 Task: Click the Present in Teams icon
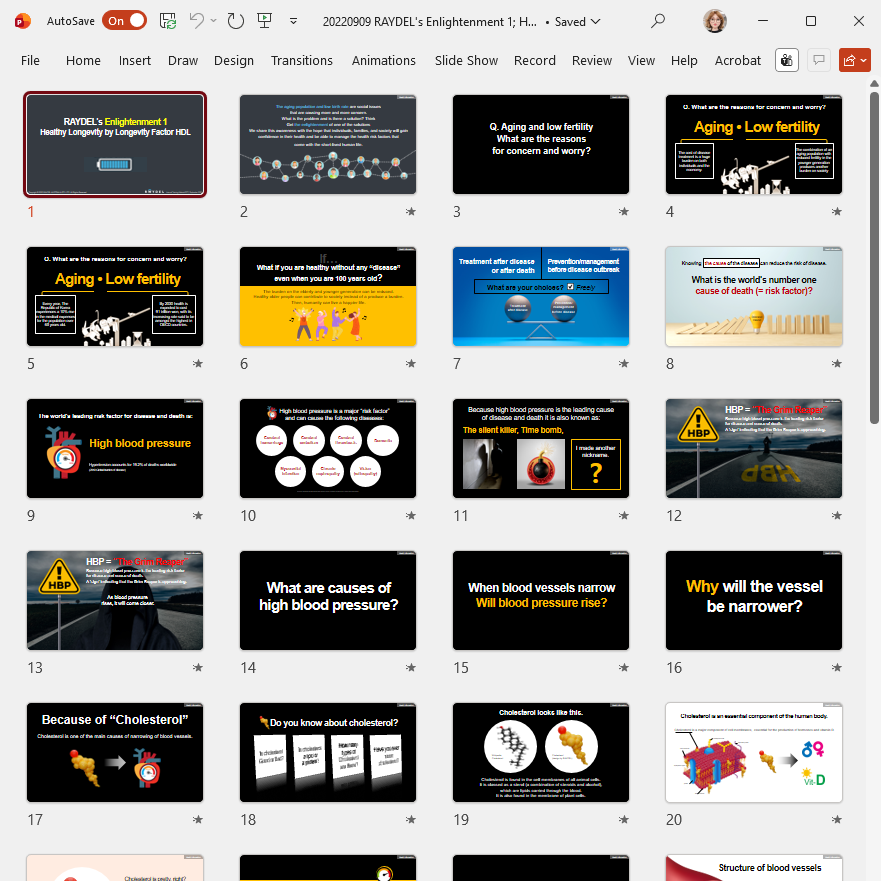point(787,60)
